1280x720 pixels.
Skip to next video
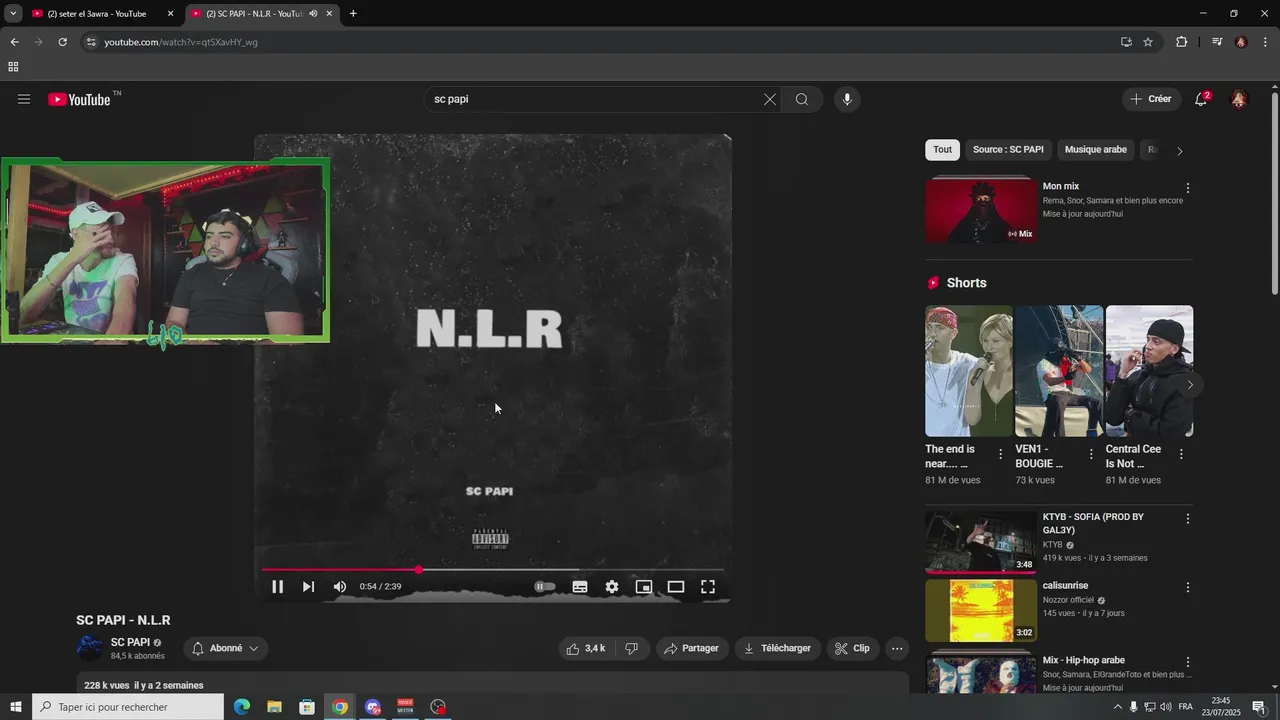coord(308,587)
